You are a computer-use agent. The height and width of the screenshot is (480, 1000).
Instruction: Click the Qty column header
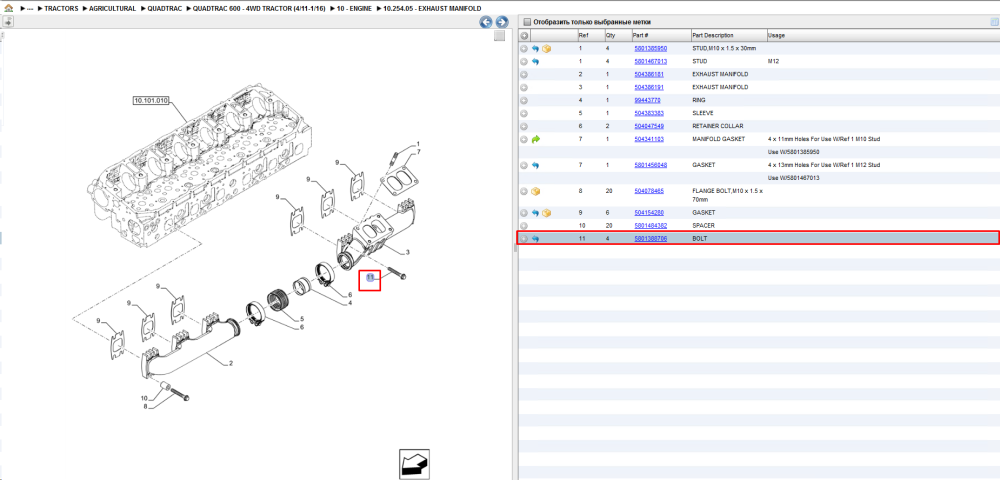pos(617,36)
